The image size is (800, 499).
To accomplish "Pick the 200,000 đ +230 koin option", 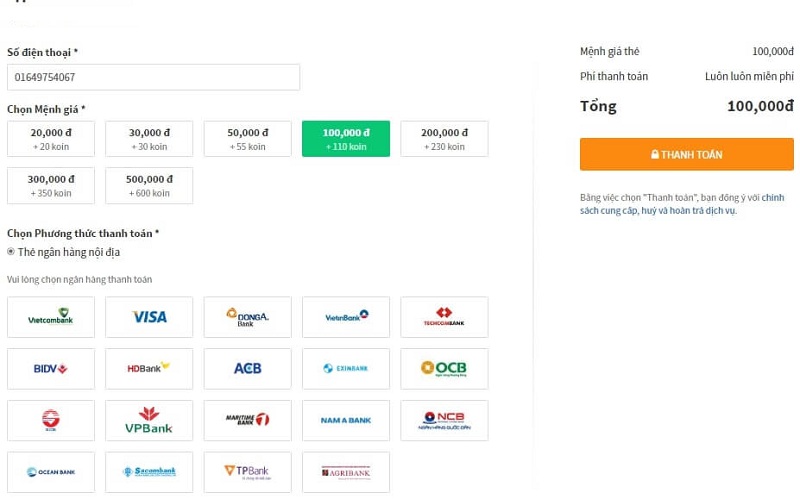I will tap(444, 139).
